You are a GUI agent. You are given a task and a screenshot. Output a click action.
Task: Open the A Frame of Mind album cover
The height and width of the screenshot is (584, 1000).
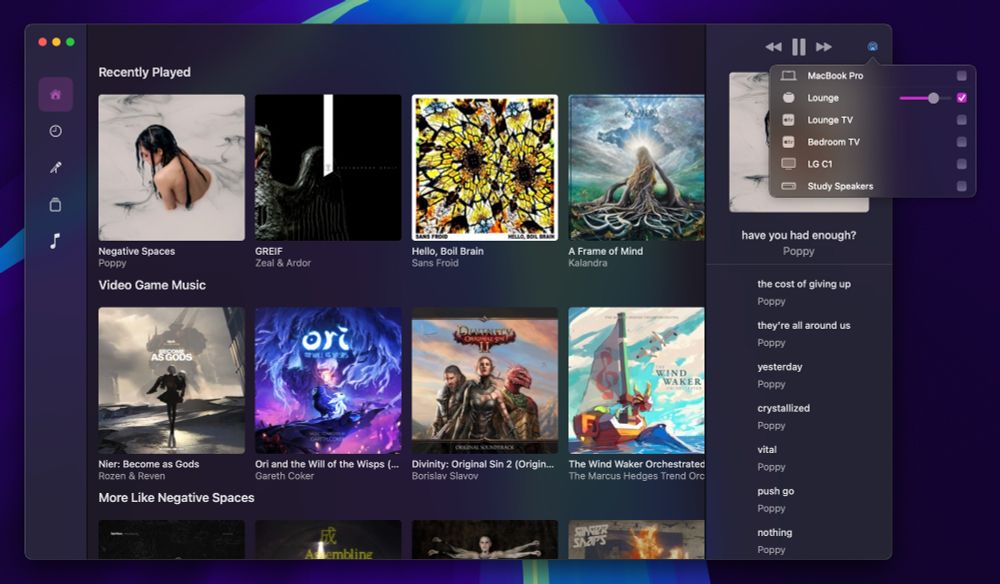pos(636,168)
